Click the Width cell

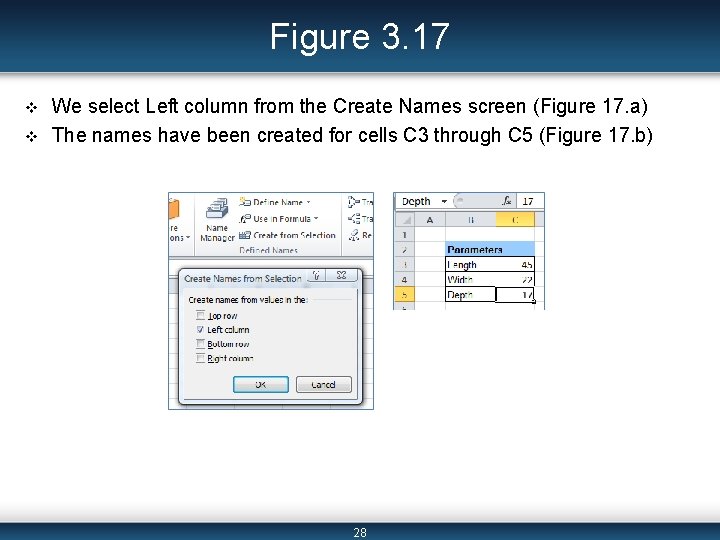pyautogui.click(x=471, y=279)
